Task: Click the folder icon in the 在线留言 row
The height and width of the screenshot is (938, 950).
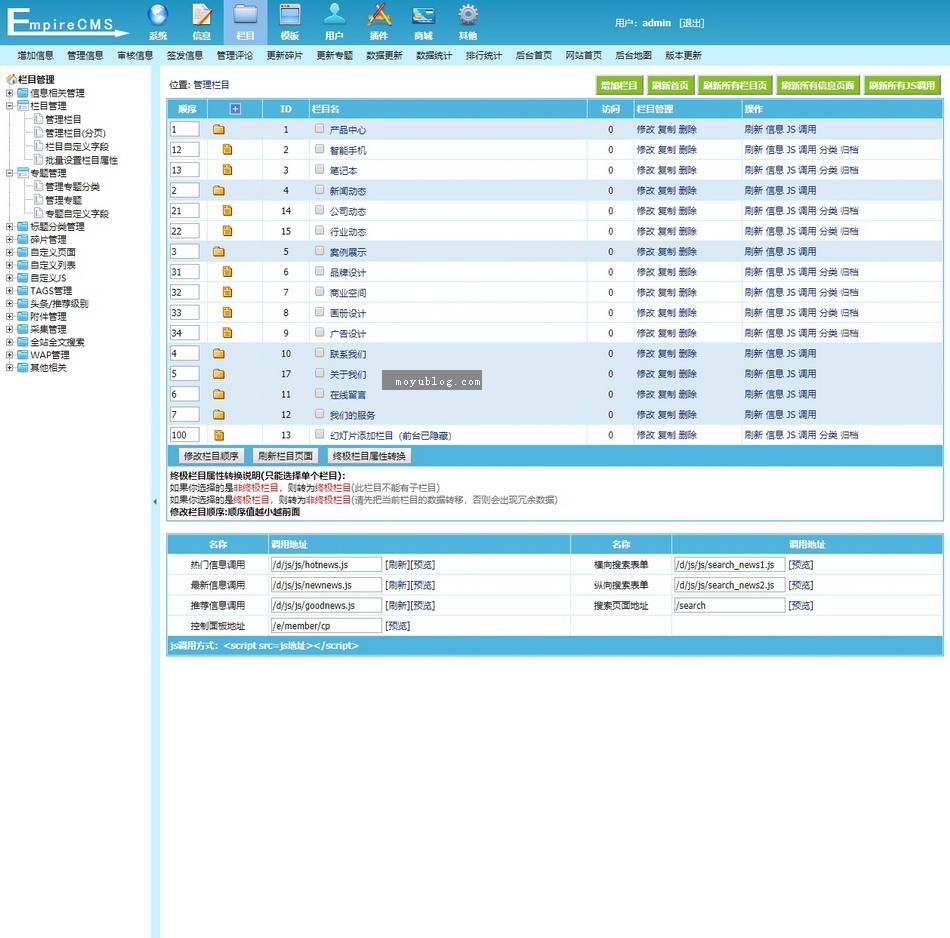Action: [x=219, y=394]
